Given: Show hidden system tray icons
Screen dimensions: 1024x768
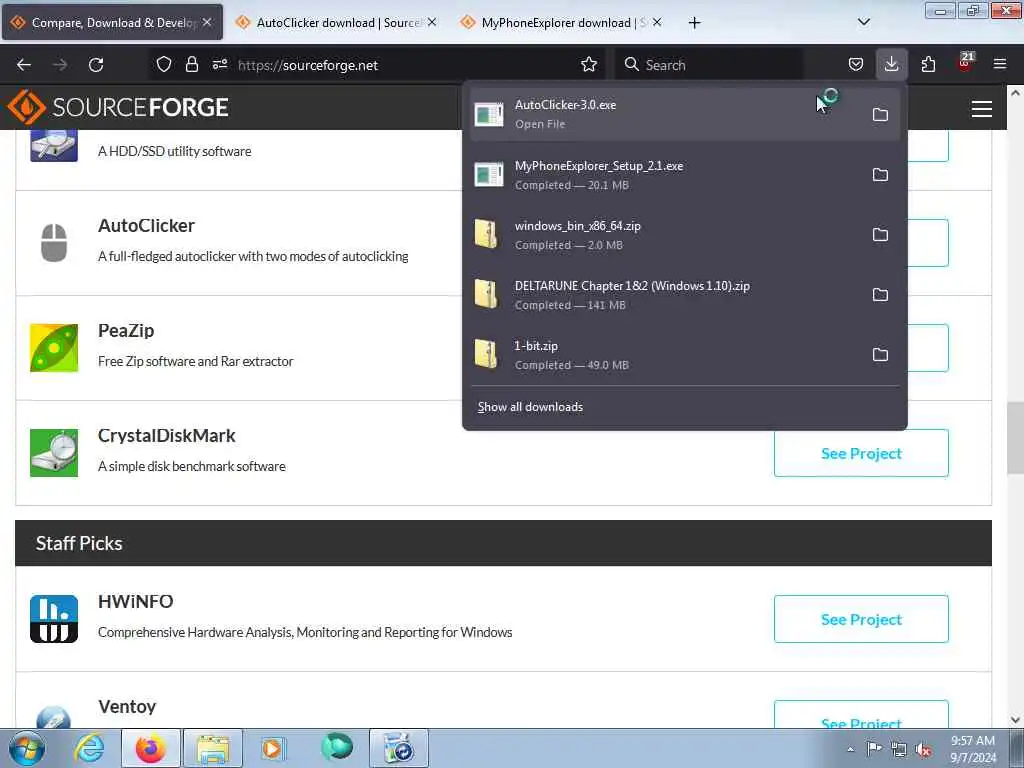Looking at the screenshot, I should coord(850,750).
